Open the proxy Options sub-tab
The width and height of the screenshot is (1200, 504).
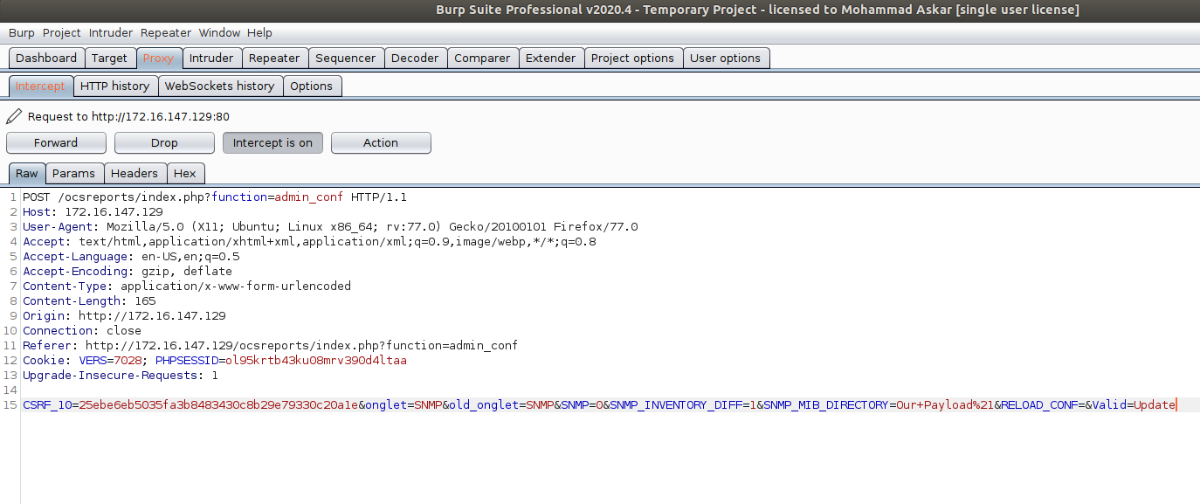point(312,86)
